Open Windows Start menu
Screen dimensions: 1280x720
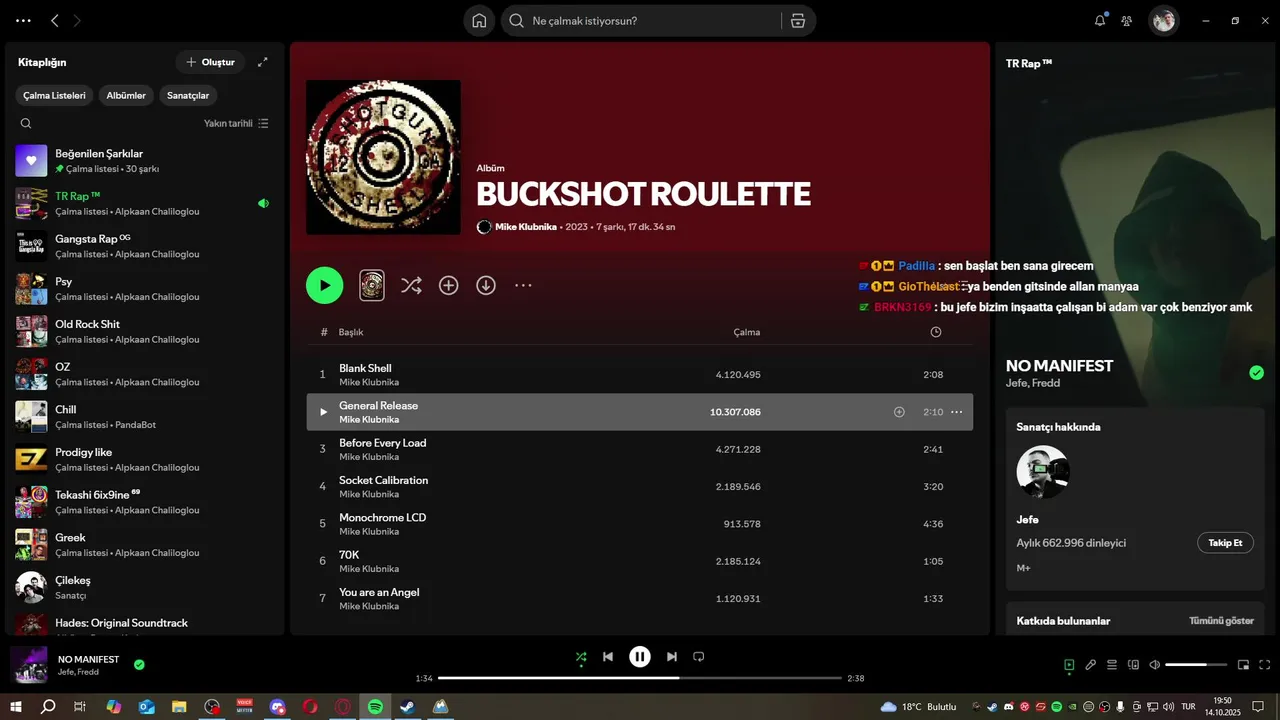click(x=16, y=707)
